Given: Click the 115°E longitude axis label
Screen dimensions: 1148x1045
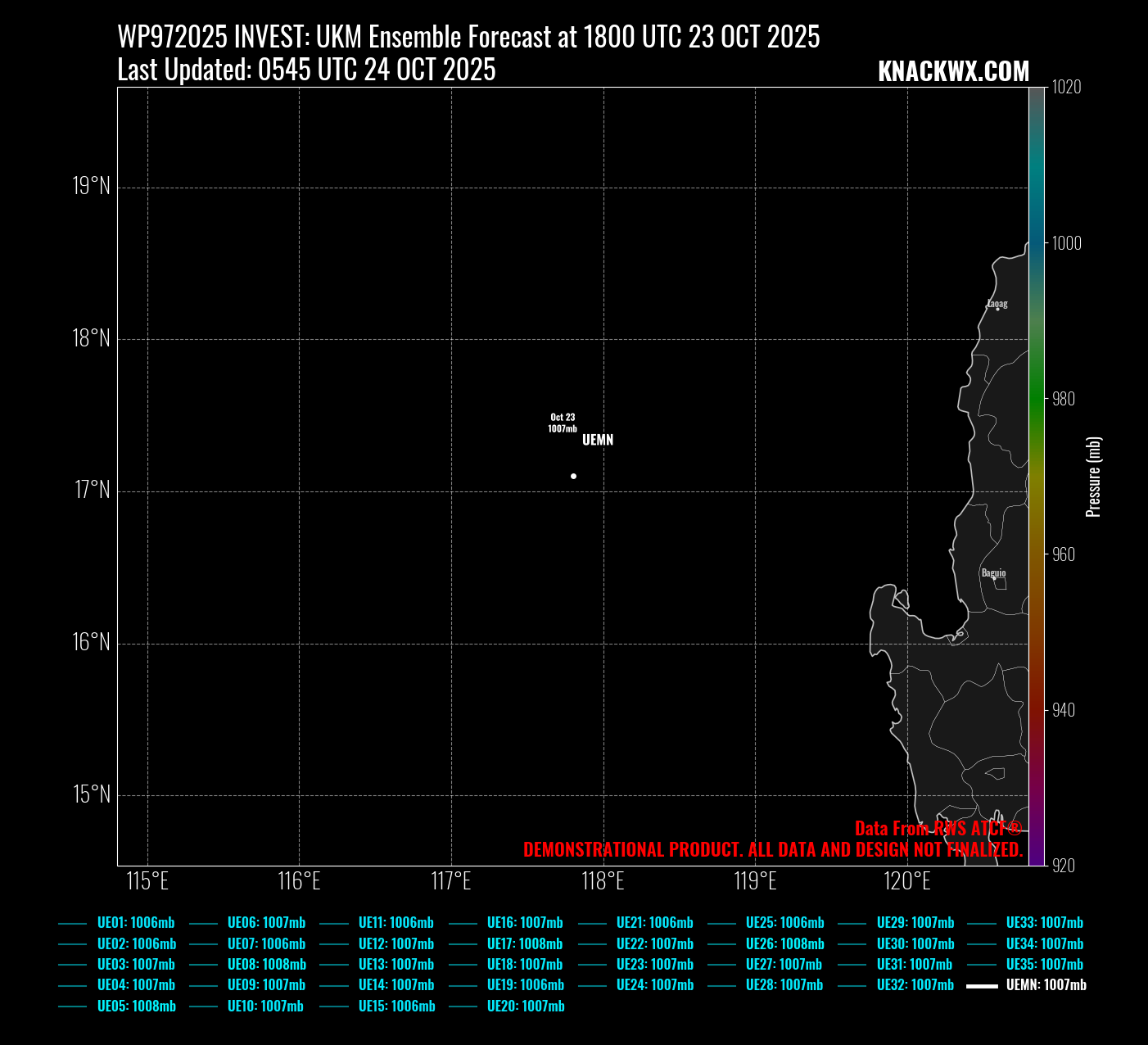Looking at the screenshot, I should pos(148,881).
